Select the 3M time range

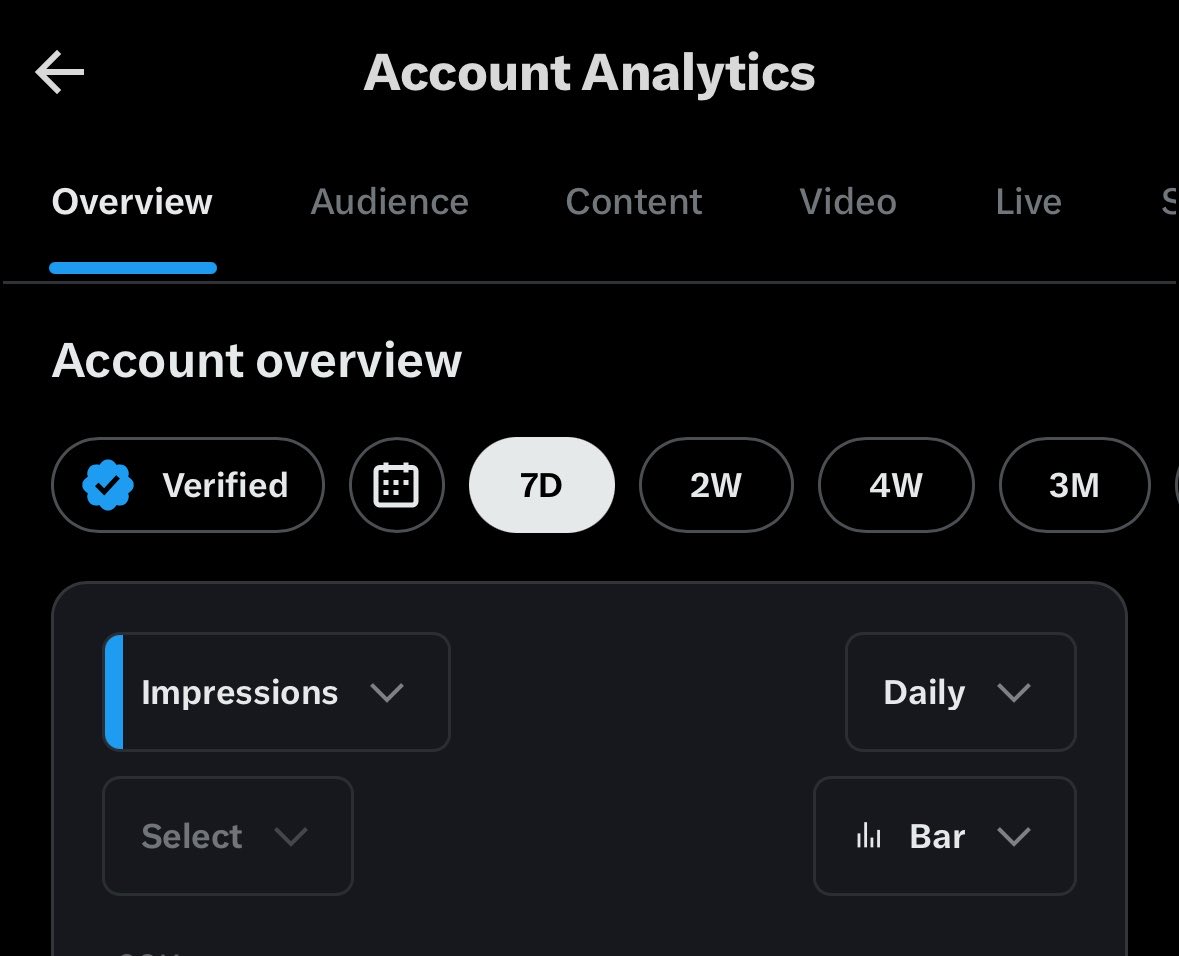click(1074, 485)
